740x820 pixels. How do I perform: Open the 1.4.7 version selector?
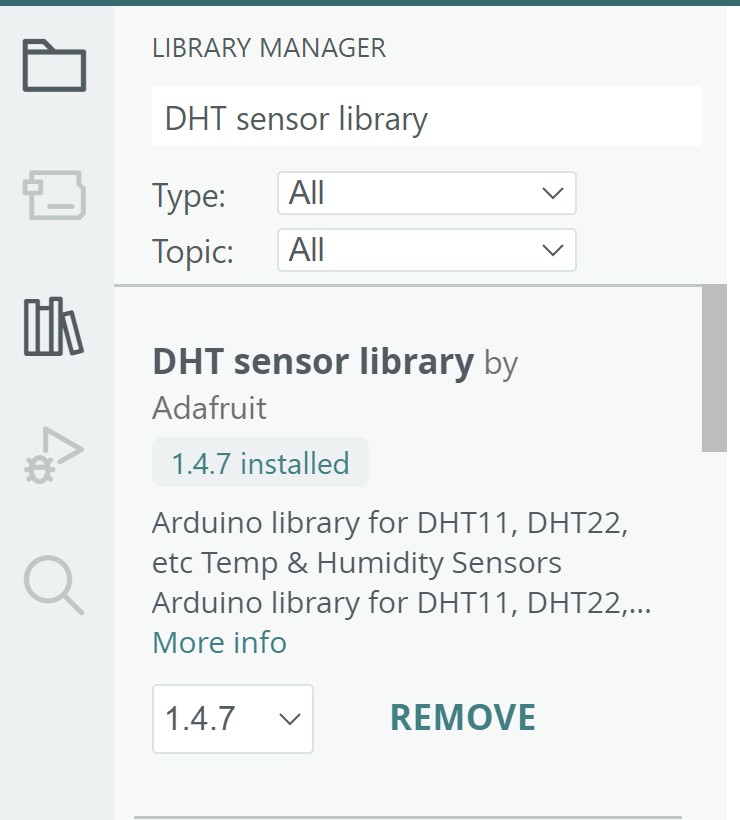coord(232,718)
